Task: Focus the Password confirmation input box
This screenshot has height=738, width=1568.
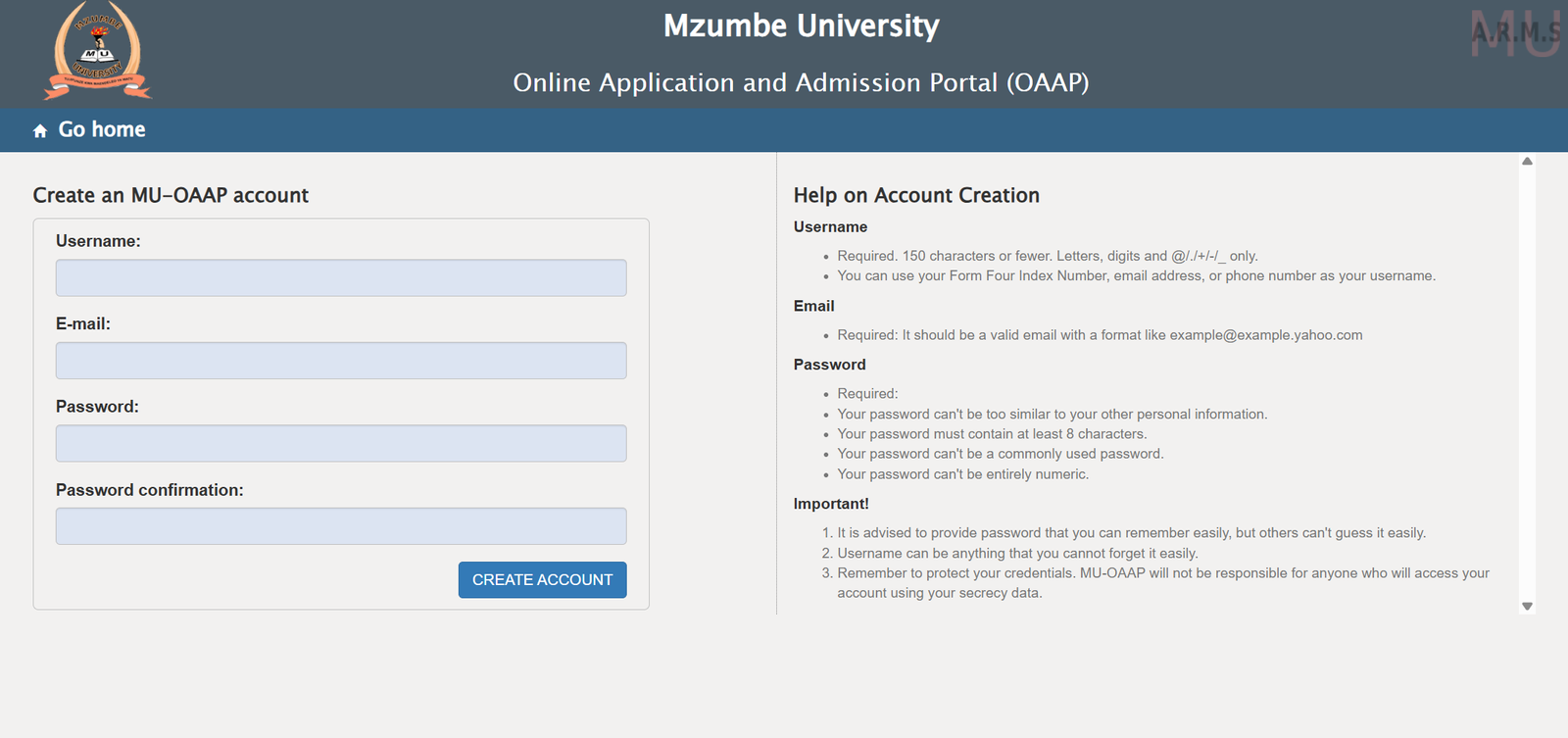Action: coord(341,526)
